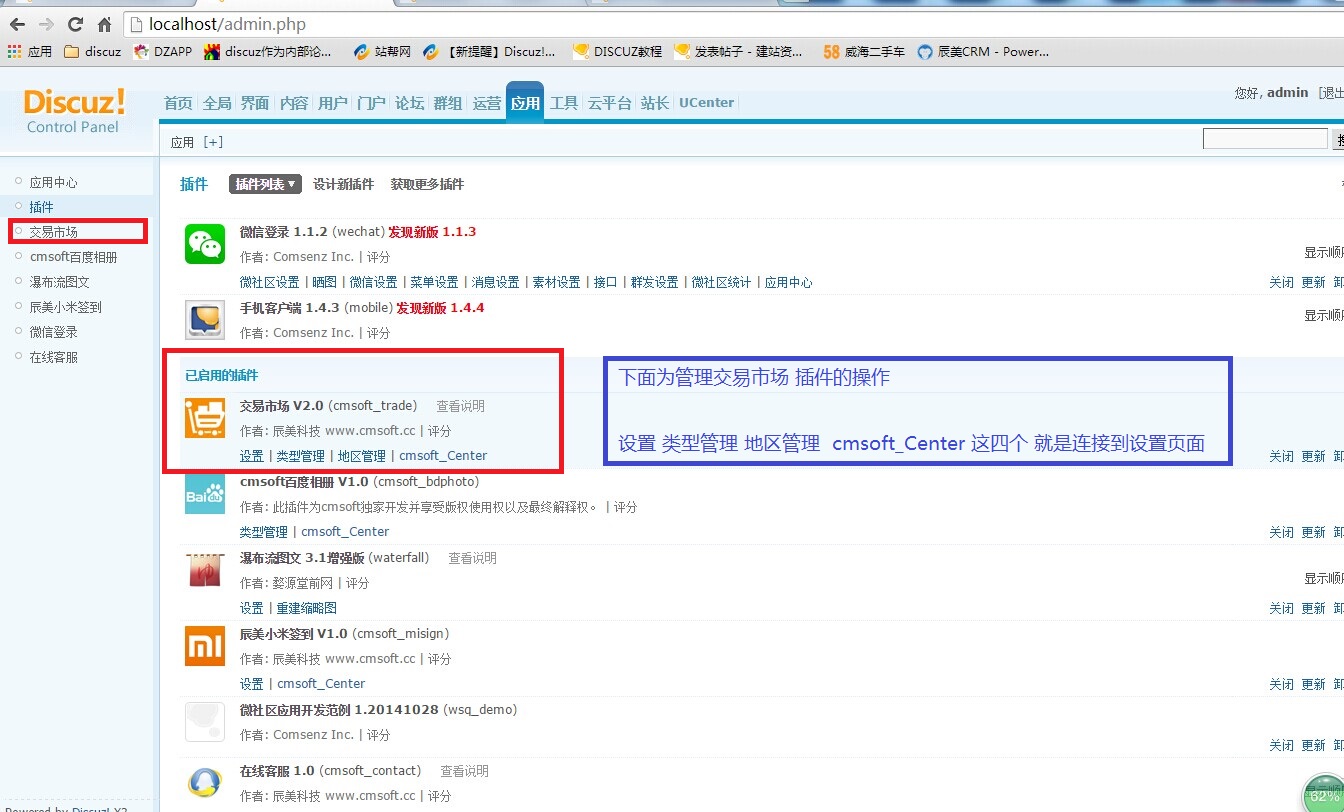
Task: Open 设置 for the 交易市场 plugin
Action: coord(252,456)
